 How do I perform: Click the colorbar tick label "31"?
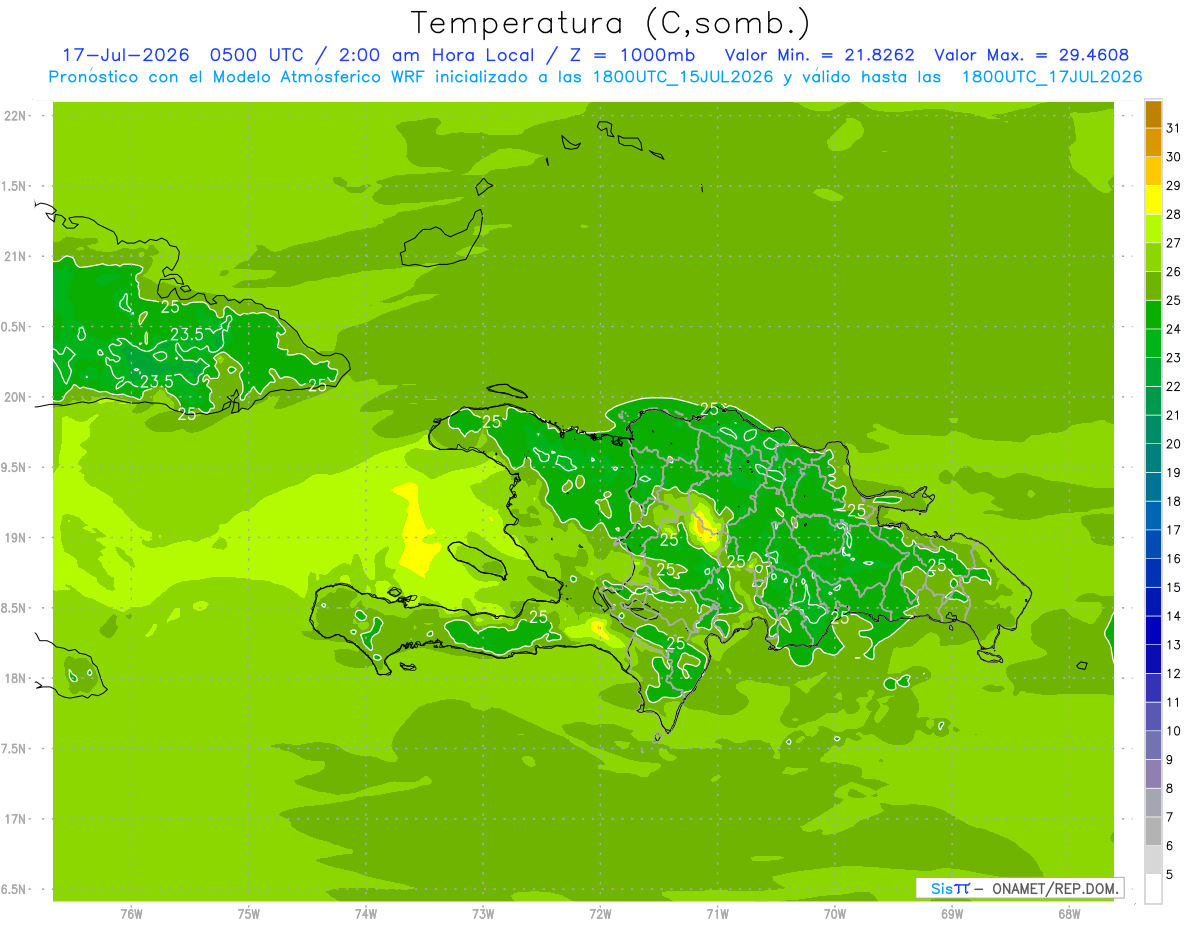(x=1173, y=128)
